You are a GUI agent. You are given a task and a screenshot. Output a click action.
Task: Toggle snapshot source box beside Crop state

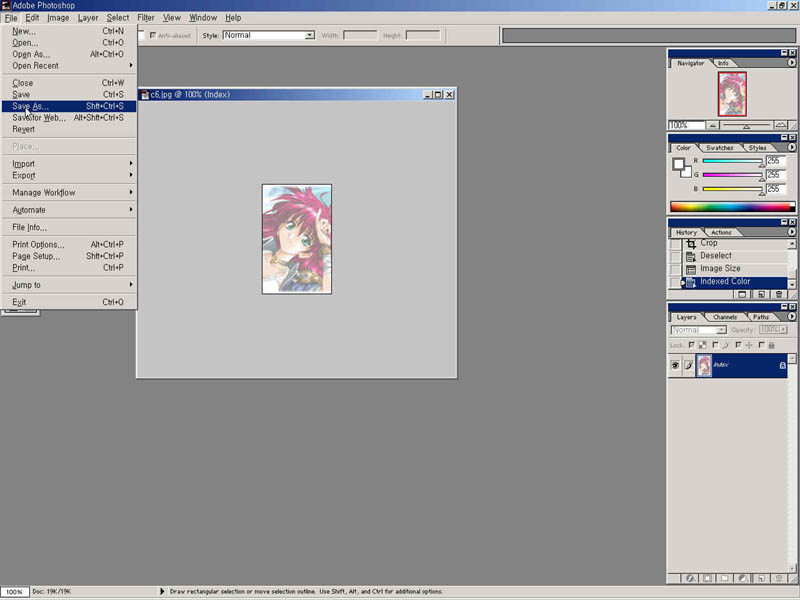(675, 244)
